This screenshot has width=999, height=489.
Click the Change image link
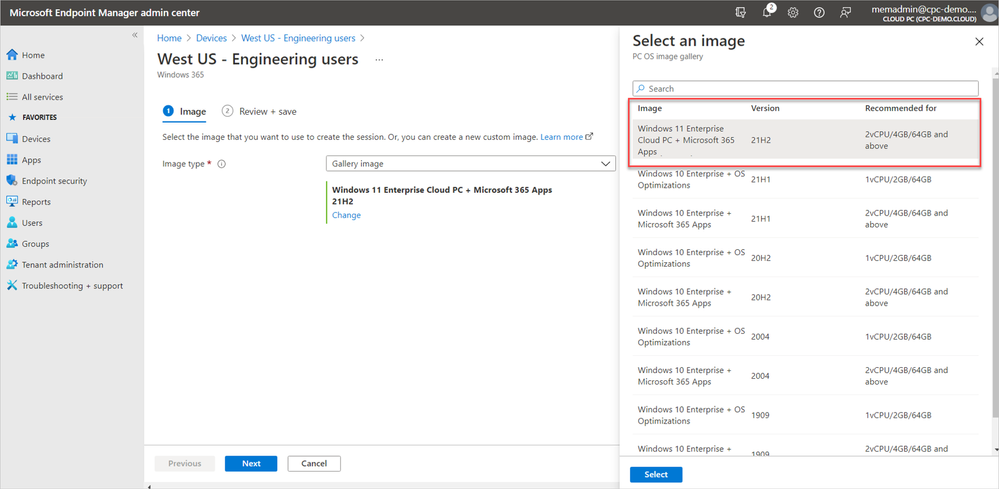346,215
